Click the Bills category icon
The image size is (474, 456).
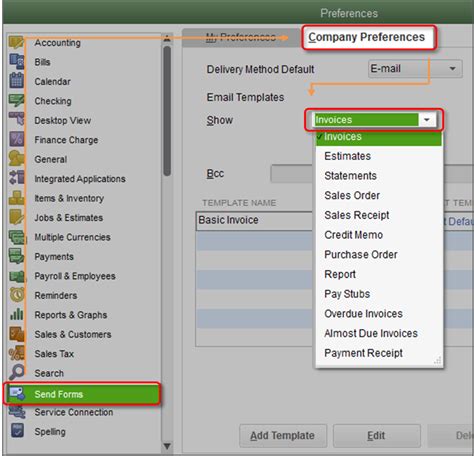coord(16,62)
